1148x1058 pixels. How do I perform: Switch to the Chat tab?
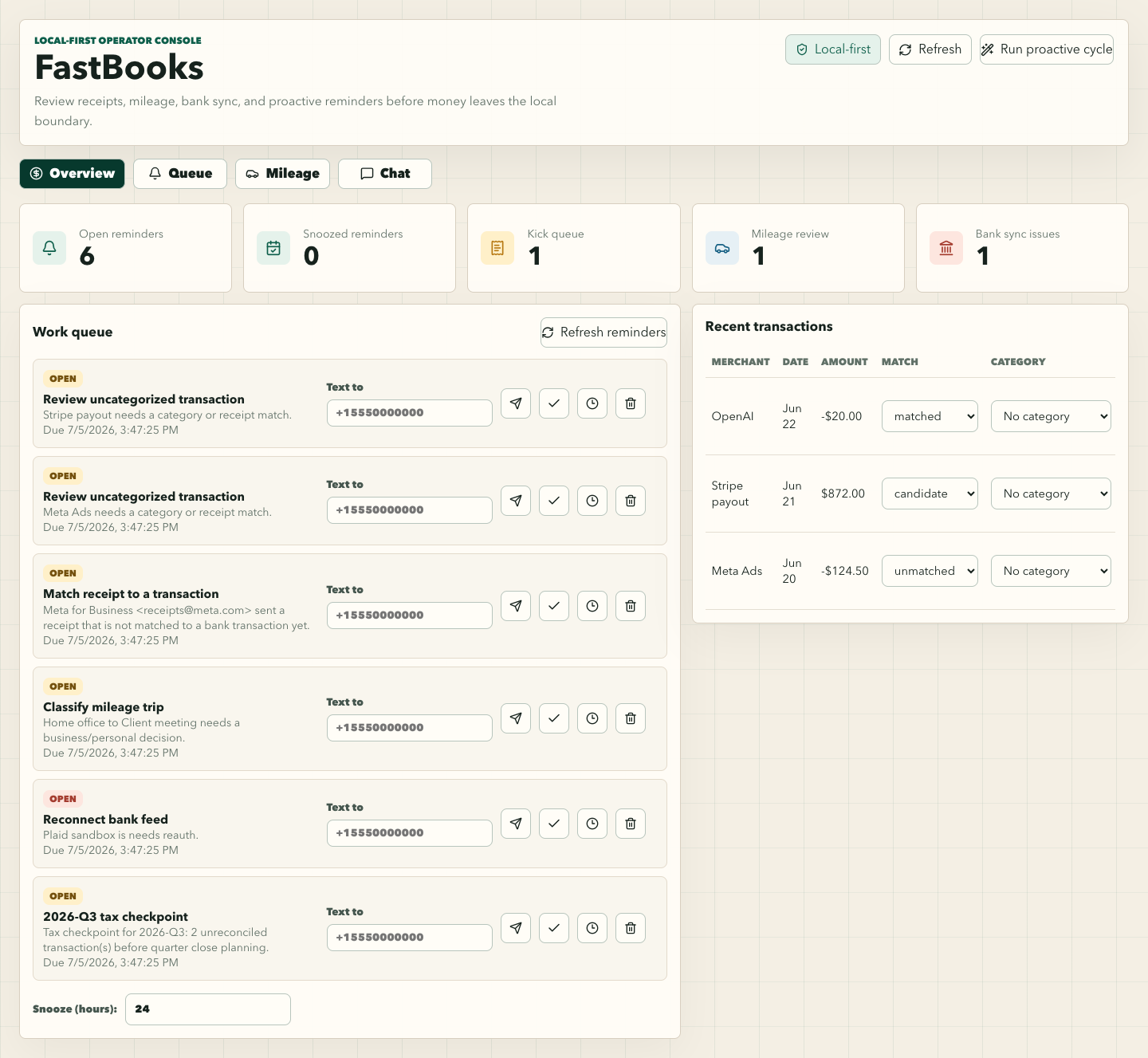(385, 174)
